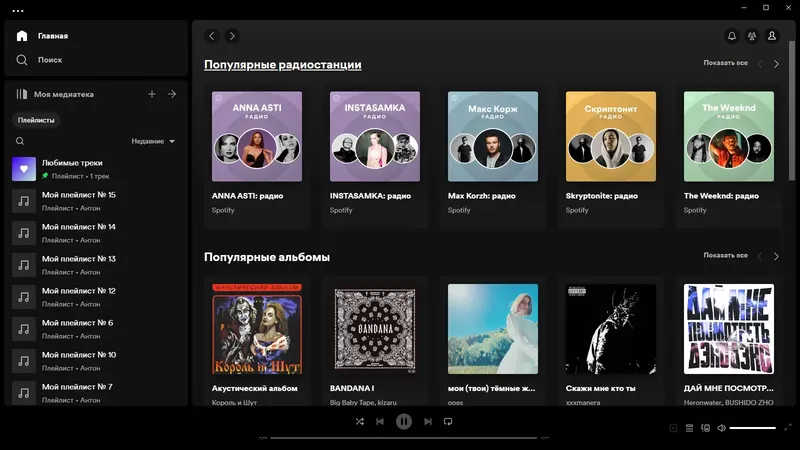Open INSTASAMKA: радио card
The image size is (800, 450).
[375, 156]
